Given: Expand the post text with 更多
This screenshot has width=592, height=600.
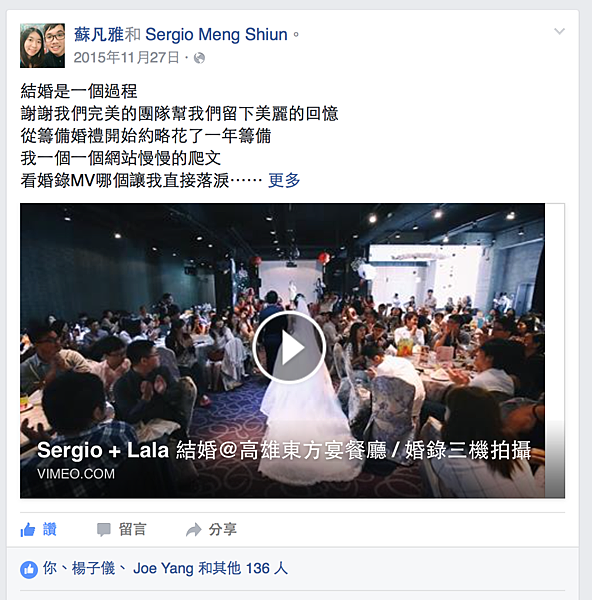Looking at the screenshot, I should (284, 181).
